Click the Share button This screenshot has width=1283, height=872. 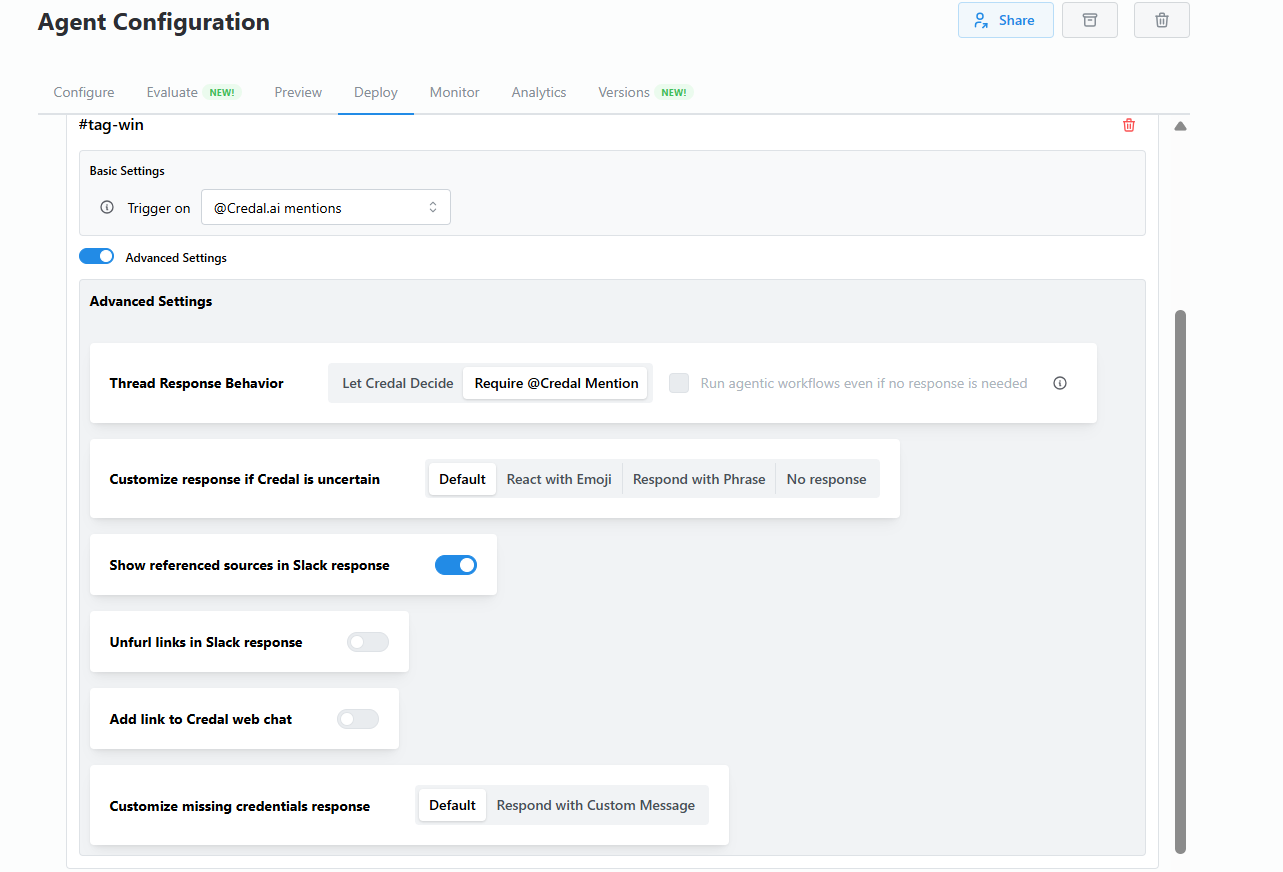(1005, 20)
